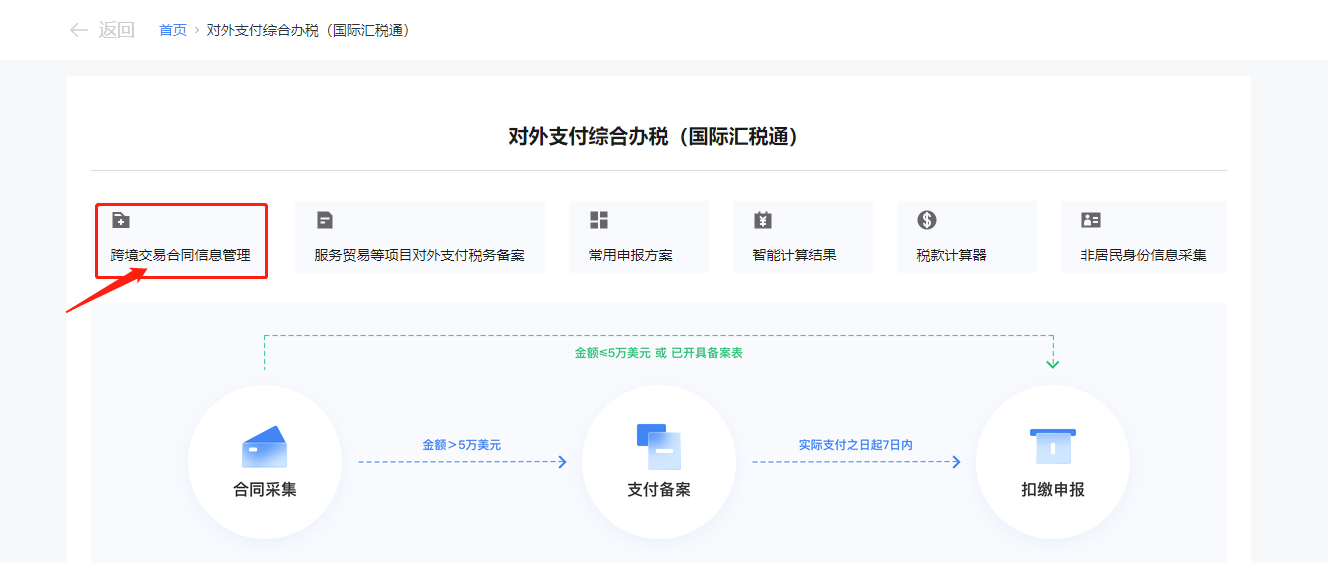This screenshot has width=1328, height=563.
Task: Go to 首页 via the breadcrumb
Action: 173,30
